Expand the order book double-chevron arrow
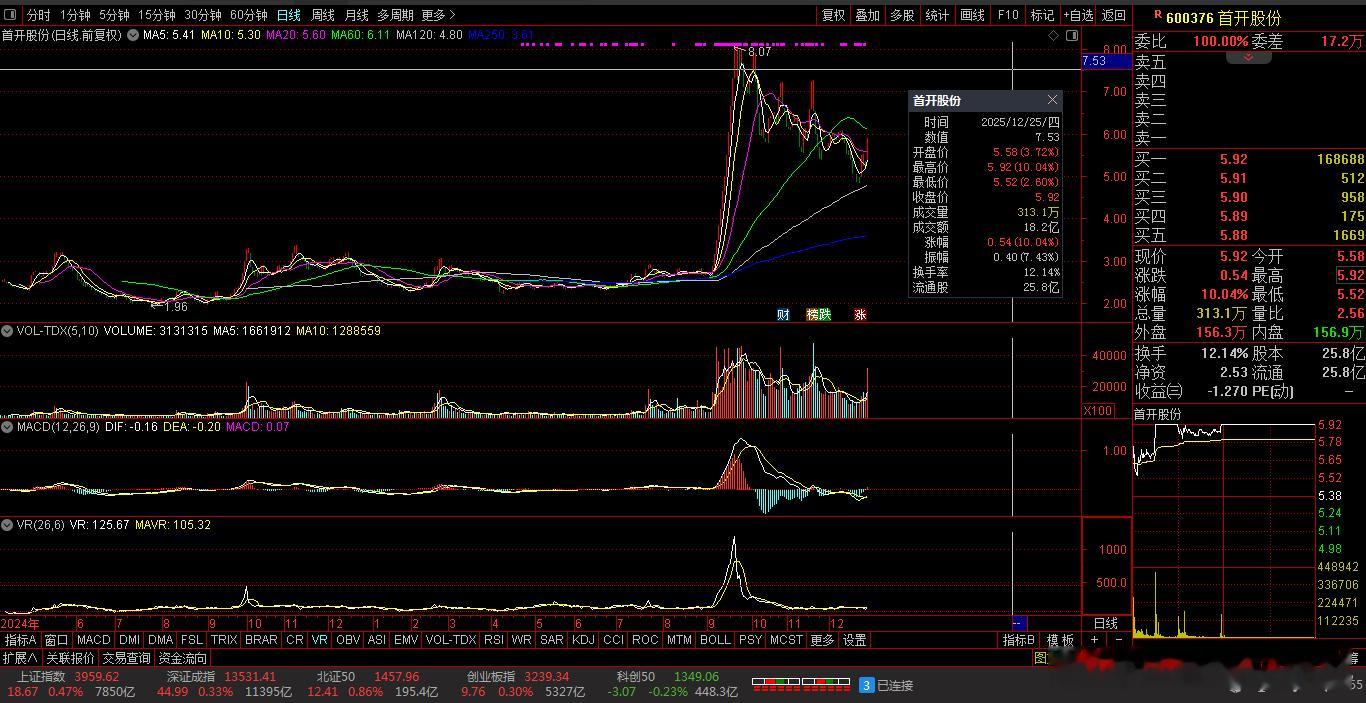 (x=1248, y=58)
